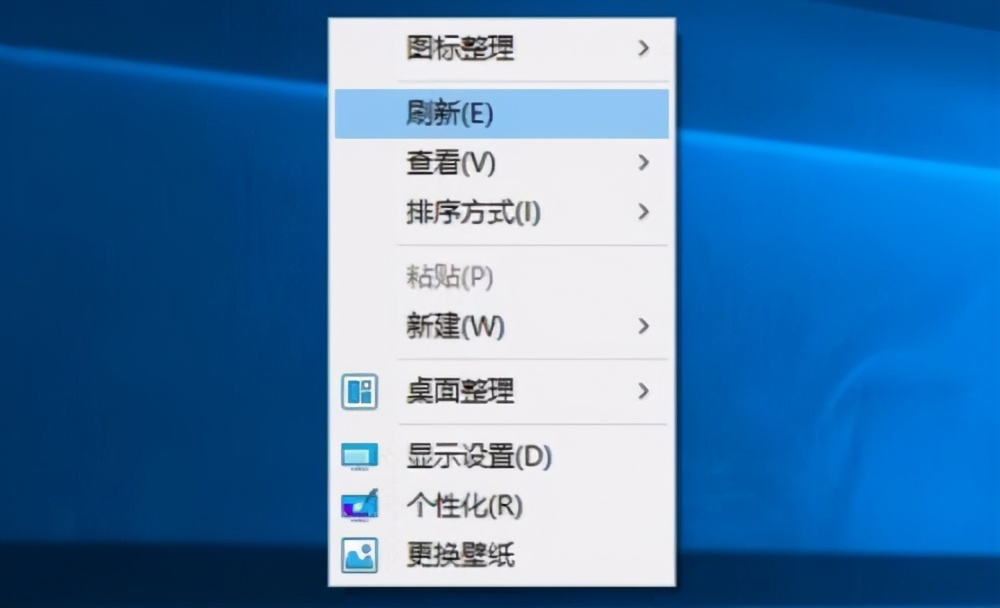The image size is (1000, 608).
Task: Open the 排序方式 submenu arrow
Action: pyautogui.click(x=645, y=213)
